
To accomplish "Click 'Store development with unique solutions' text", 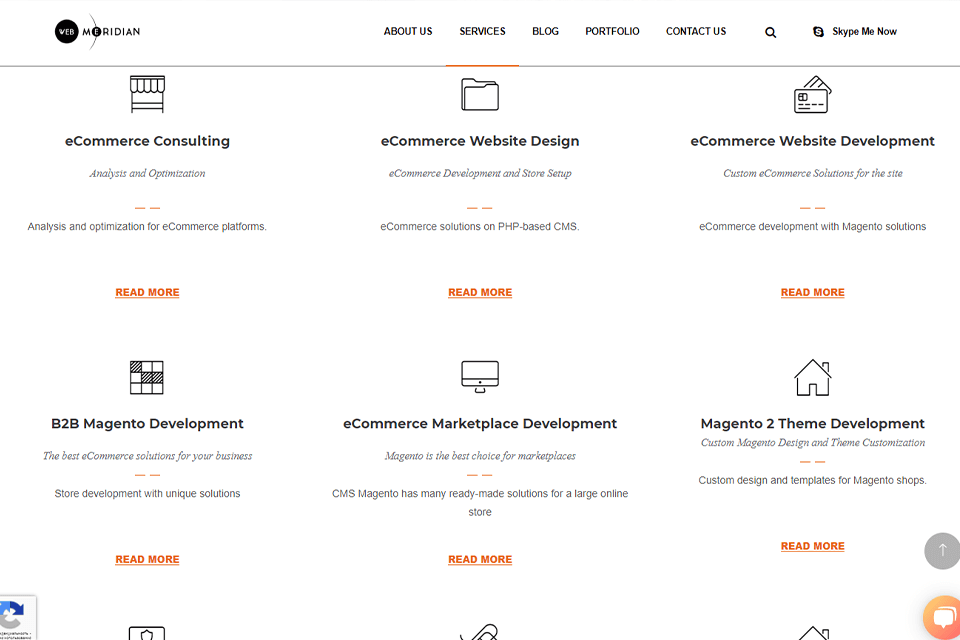I will [x=148, y=494].
